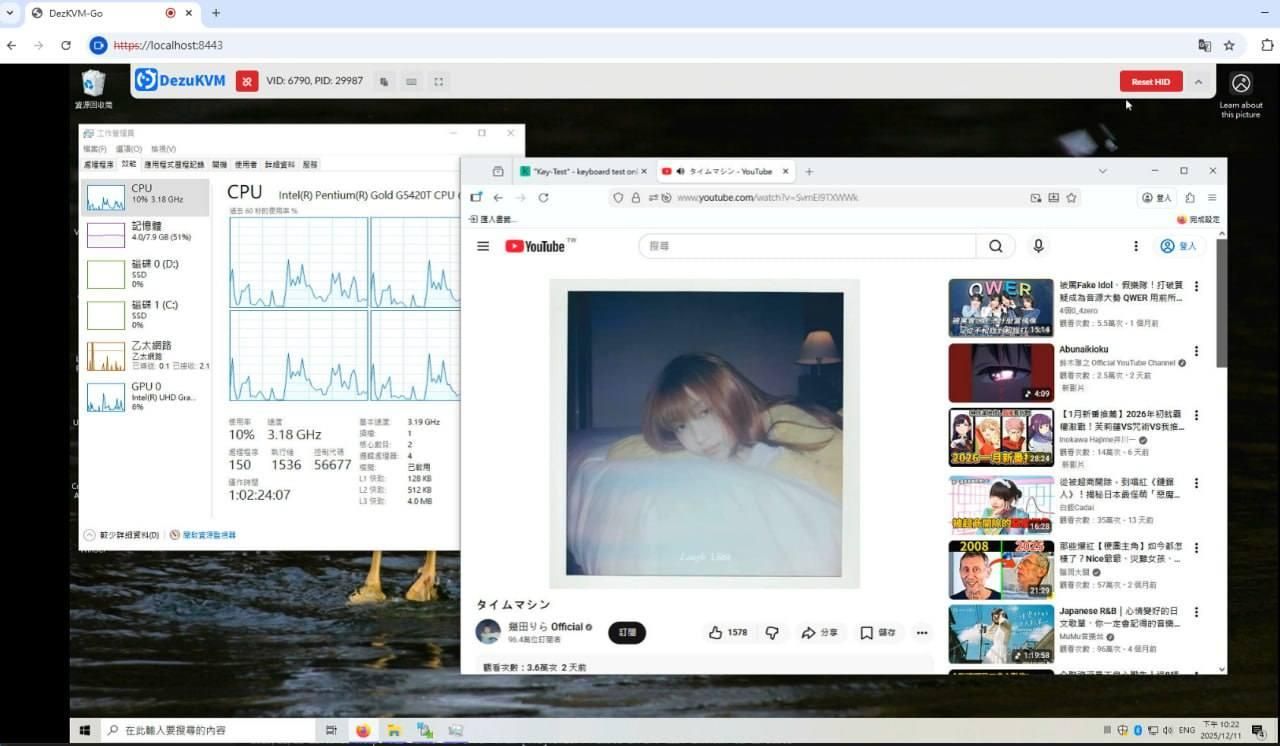Click the 訂閱 subscribe button

tap(627, 632)
